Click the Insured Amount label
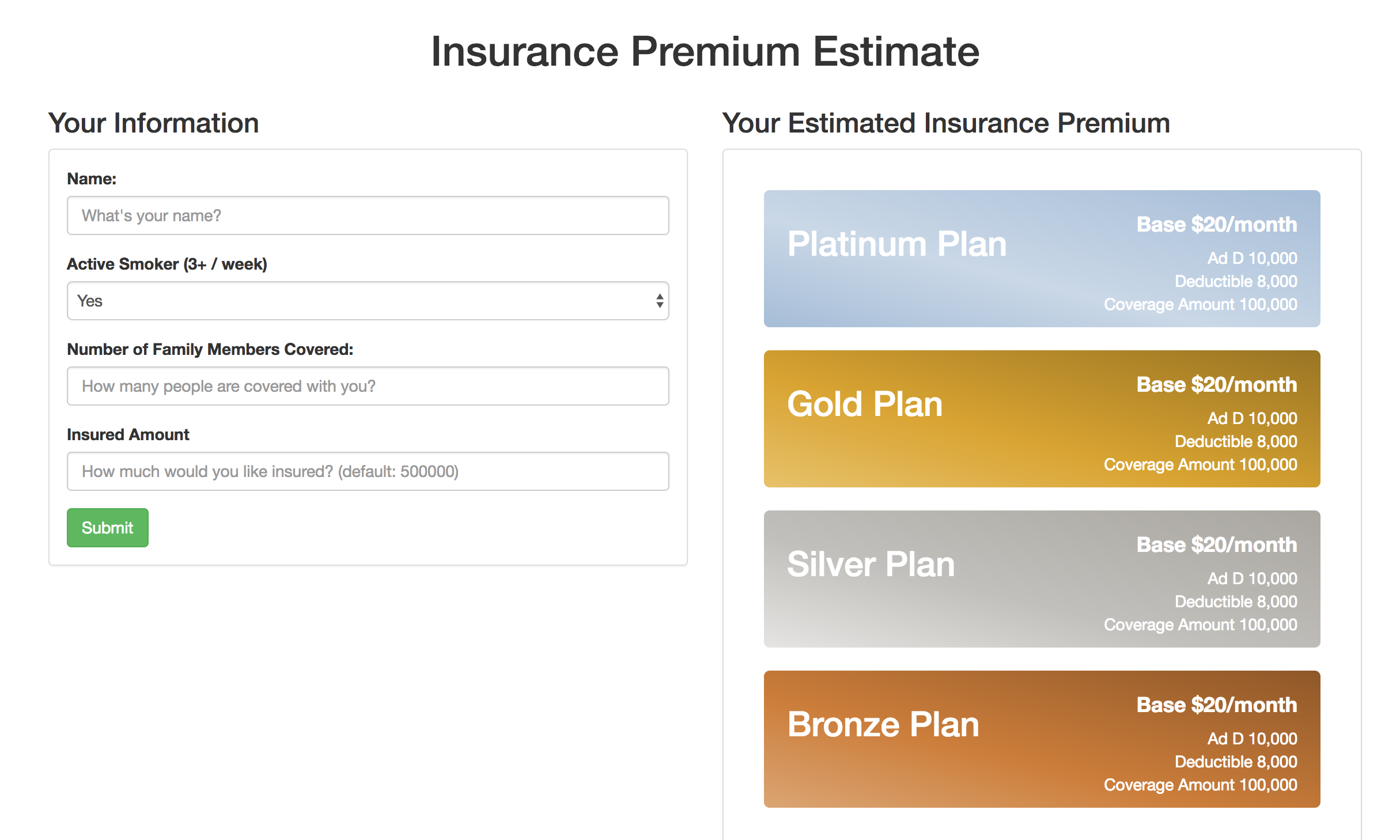The image size is (1400, 840). (128, 434)
